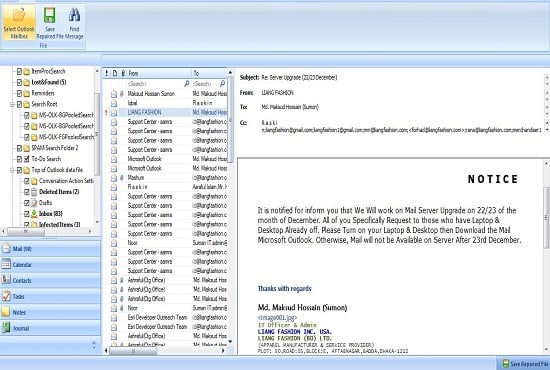Sort messages by the From column header
Screen dimensions: 550x370
click(159, 73)
